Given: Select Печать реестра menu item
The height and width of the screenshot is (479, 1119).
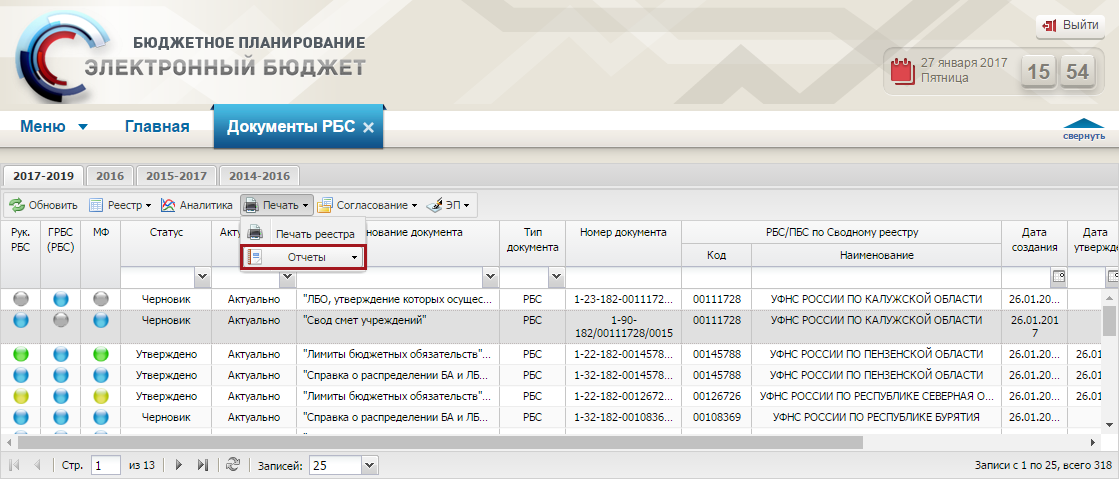Looking at the screenshot, I should pos(315,234).
